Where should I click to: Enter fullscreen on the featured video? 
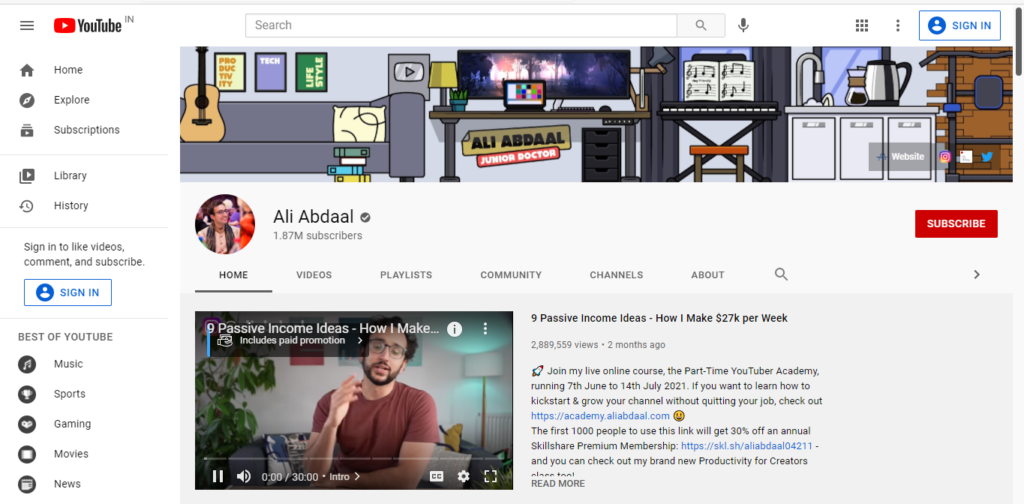[490, 476]
